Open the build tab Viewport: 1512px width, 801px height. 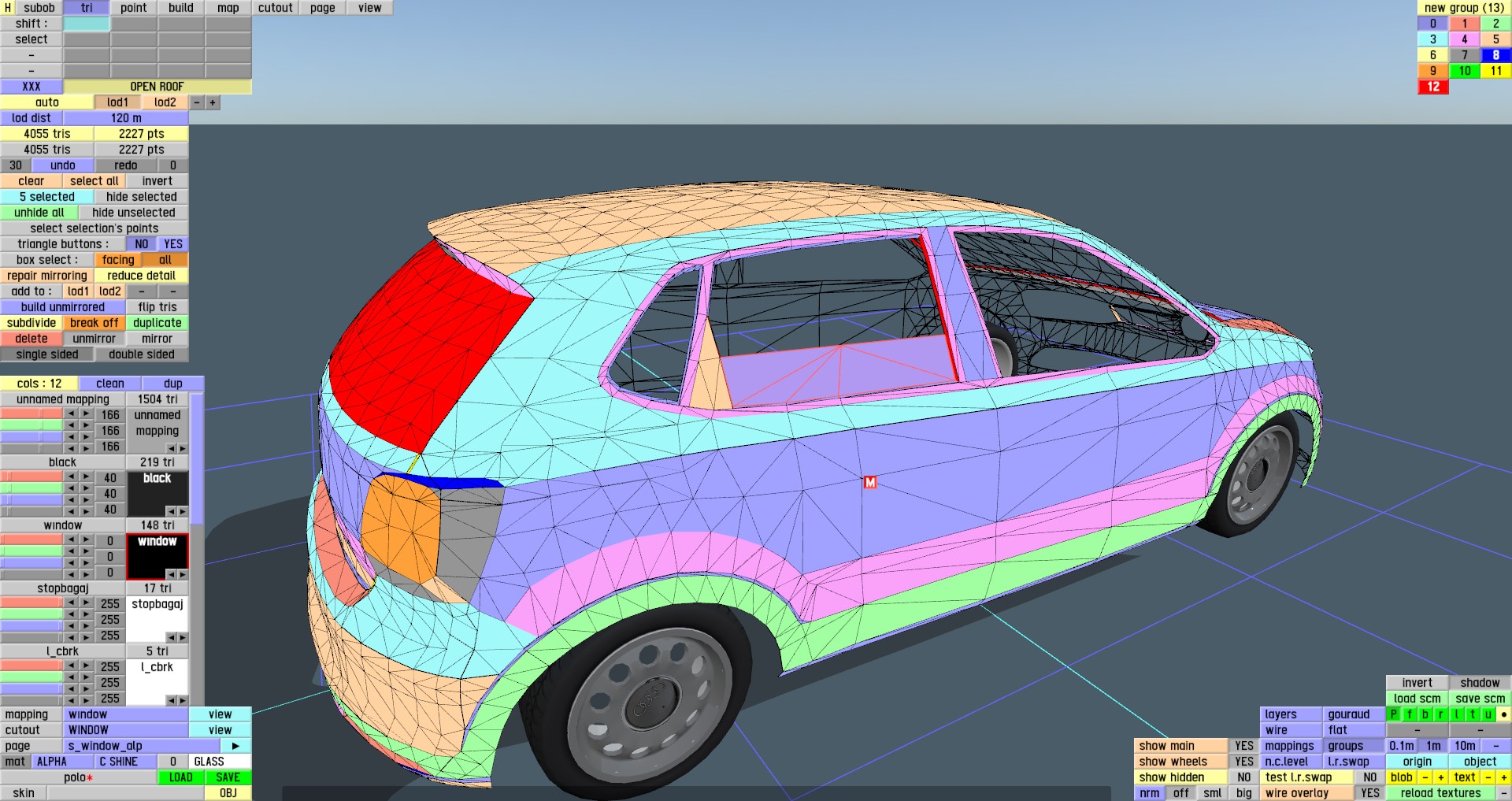(x=181, y=8)
